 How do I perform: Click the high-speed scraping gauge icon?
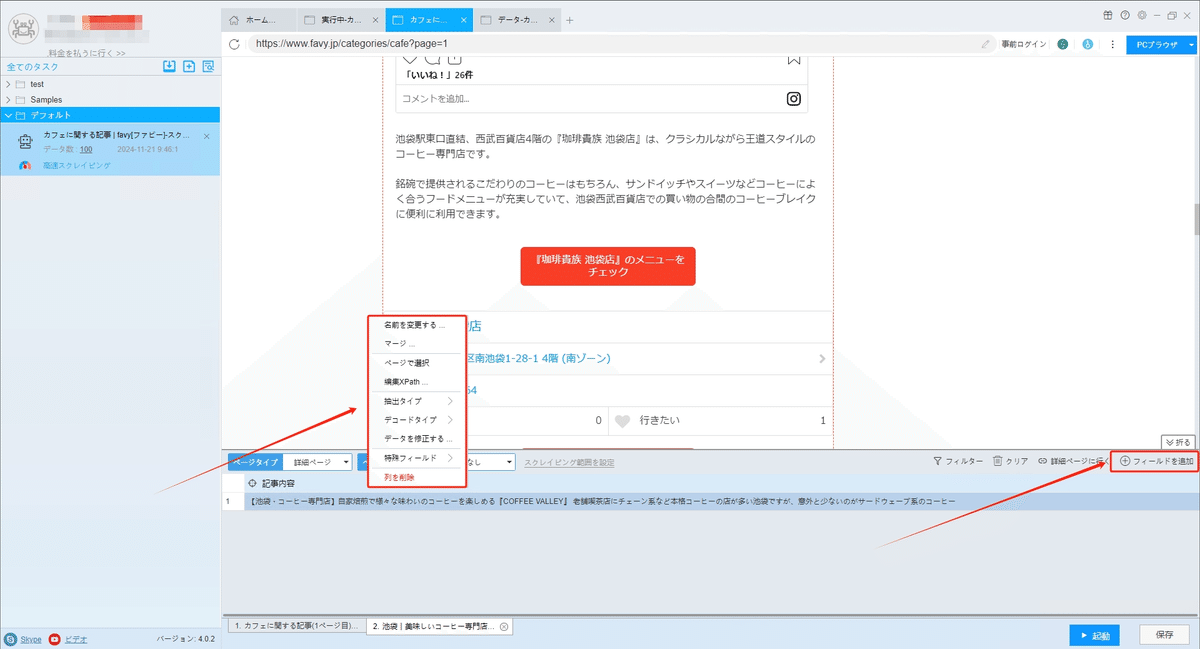(x=26, y=166)
